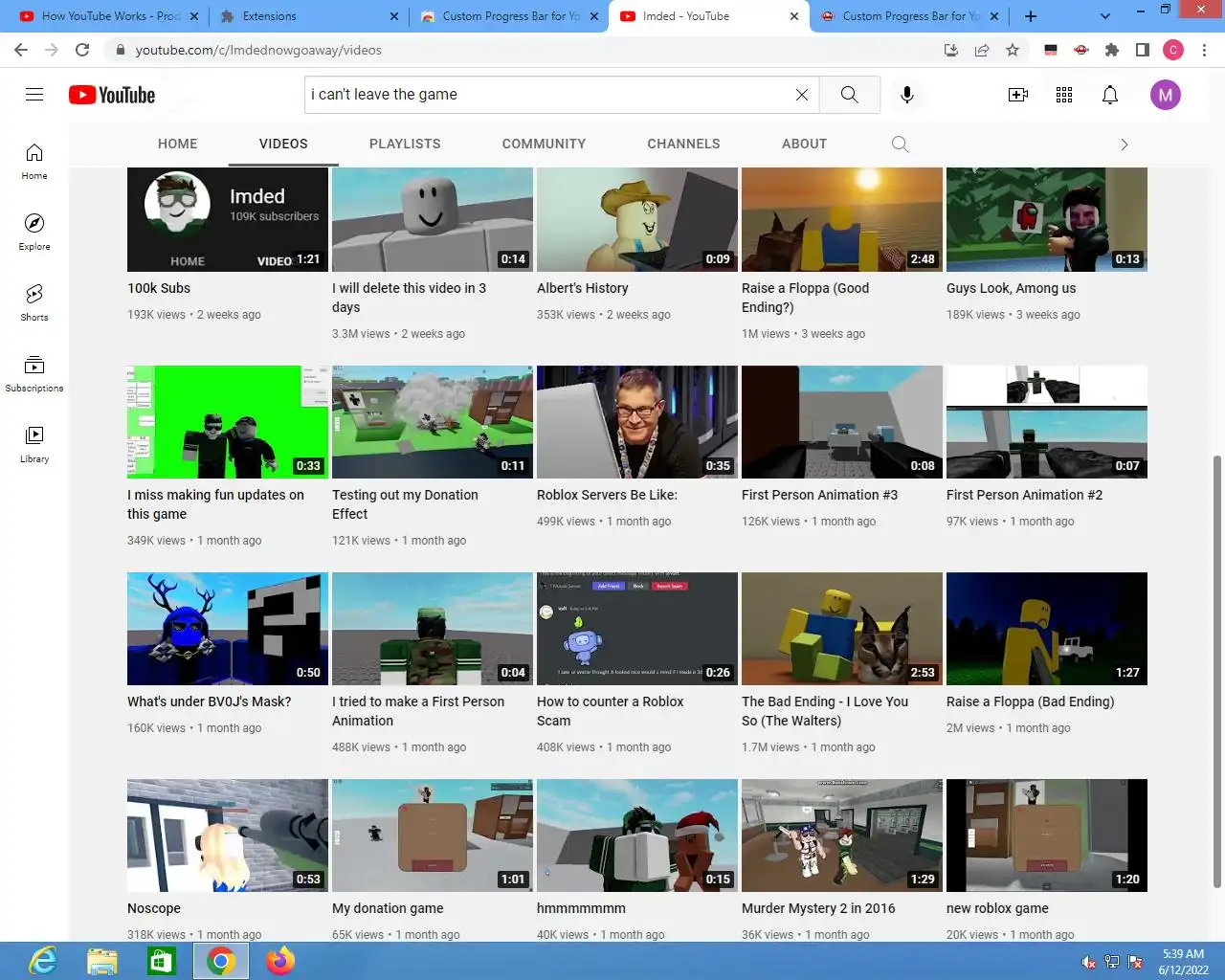1225x980 pixels.
Task: Click install app icon in address bar
Action: tap(951, 50)
